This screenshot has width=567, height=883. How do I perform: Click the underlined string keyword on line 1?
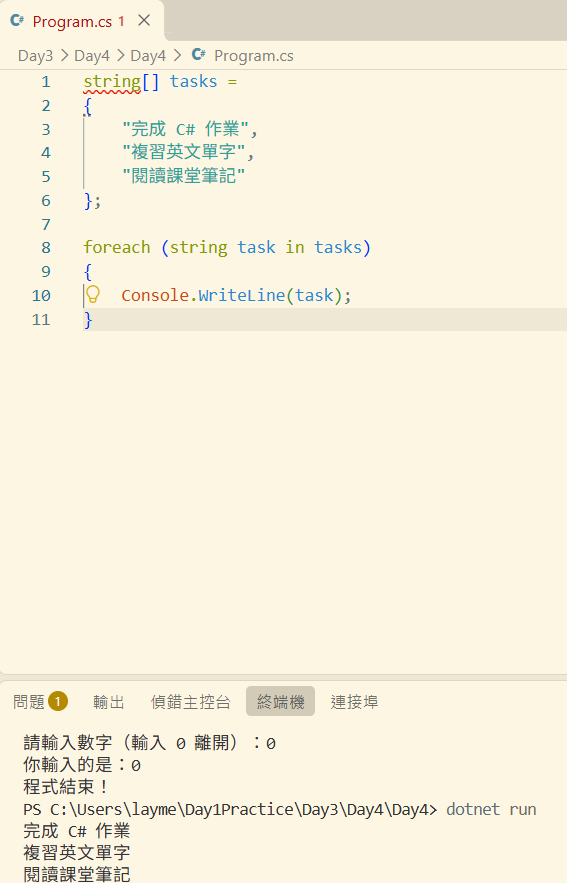[x=112, y=82]
